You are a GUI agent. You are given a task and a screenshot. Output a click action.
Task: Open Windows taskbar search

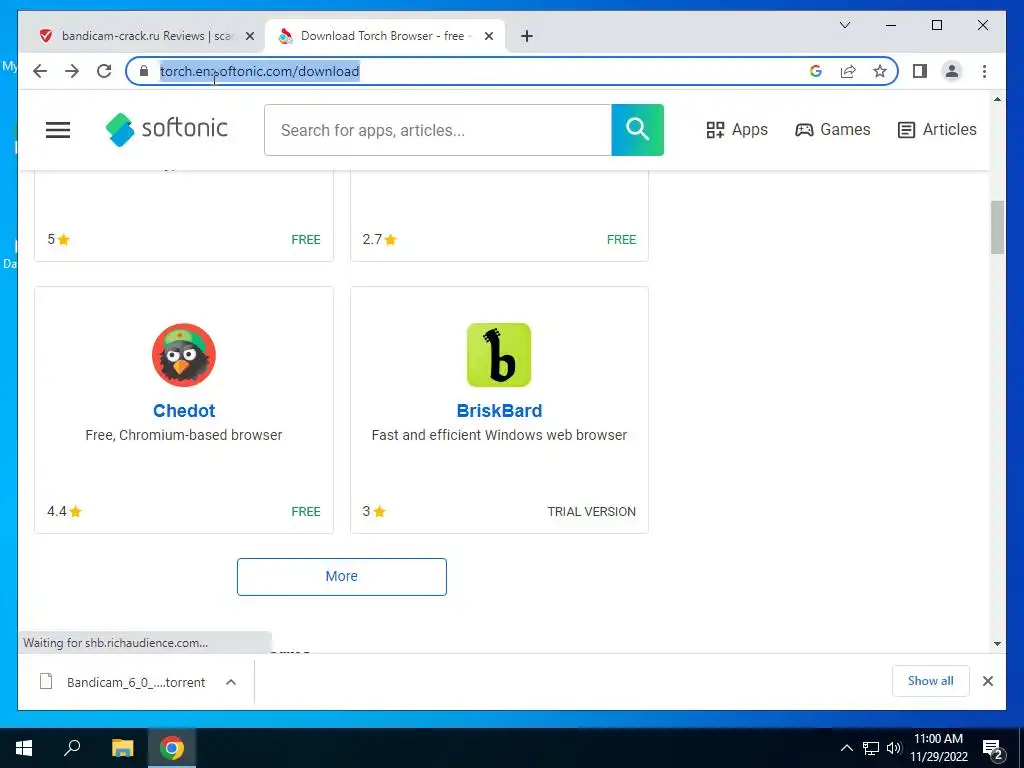tap(72, 748)
